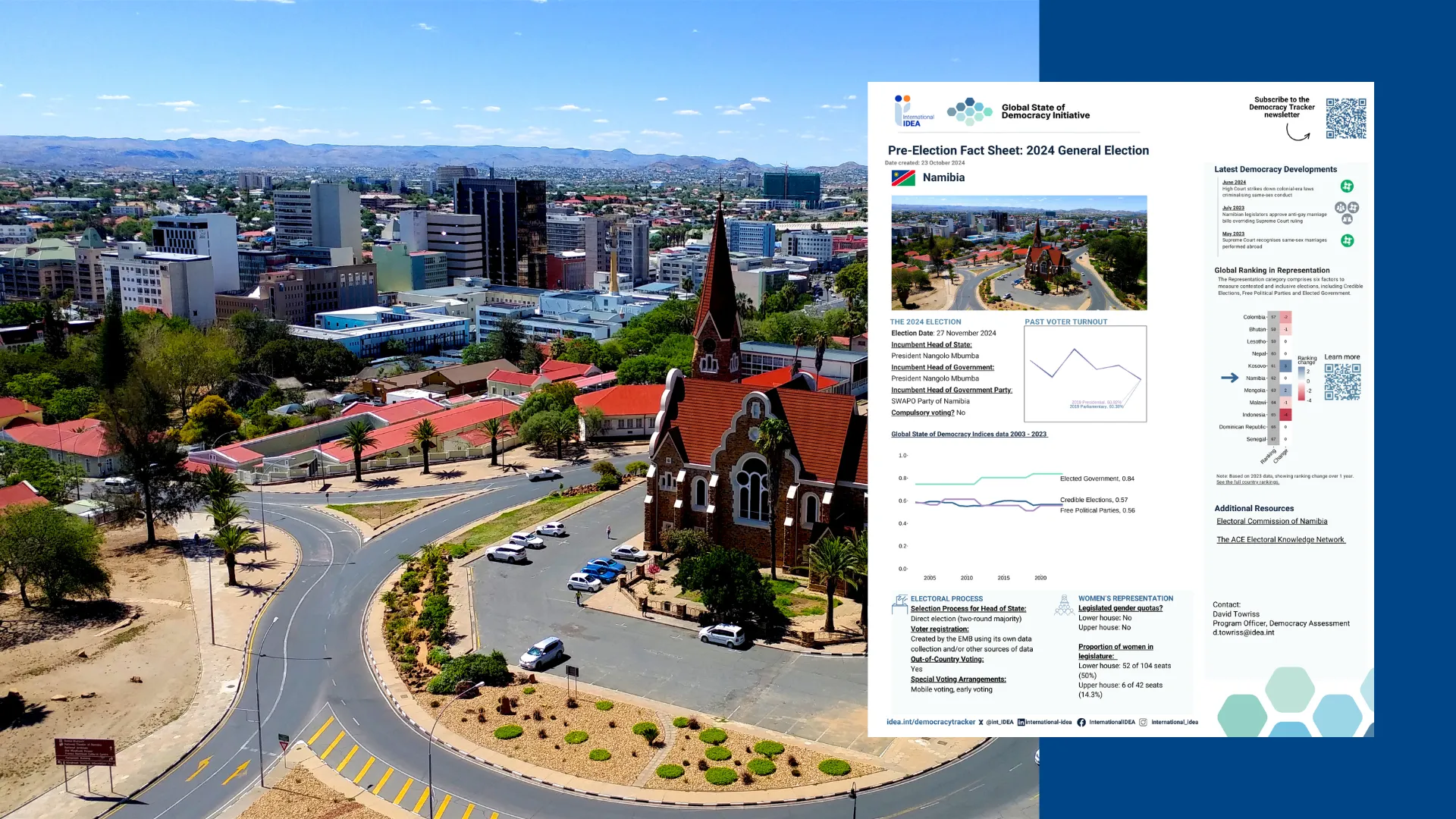Screen dimensions: 1456x819
Task: Click the Instagram international_idea icon
Action: 1143,723
